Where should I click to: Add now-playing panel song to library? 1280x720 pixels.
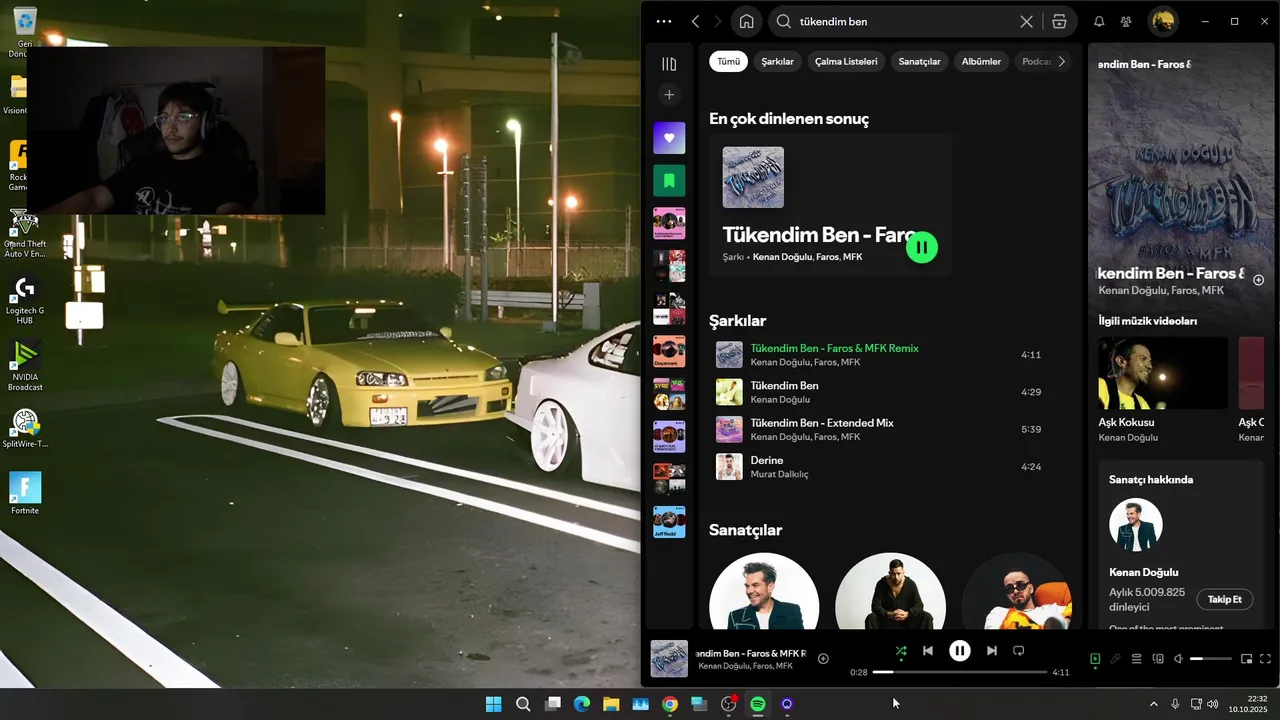(x=1259, y=280)
